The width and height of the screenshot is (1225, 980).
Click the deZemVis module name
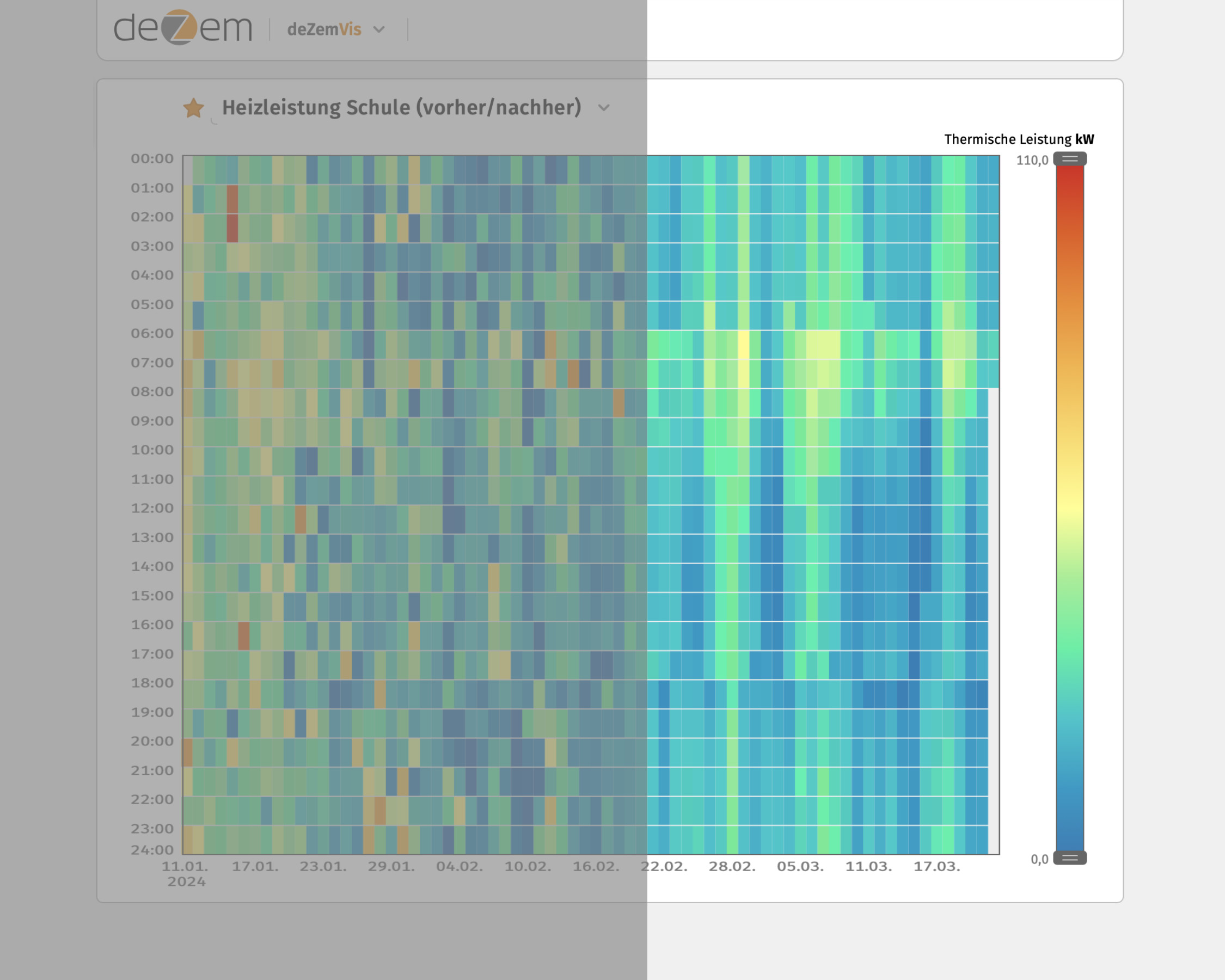pyautogui.click(x=324, y=29)
